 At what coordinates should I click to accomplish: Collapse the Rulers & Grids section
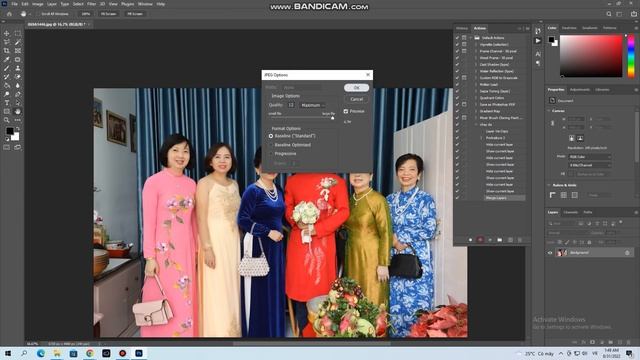[x=549, y=185]
